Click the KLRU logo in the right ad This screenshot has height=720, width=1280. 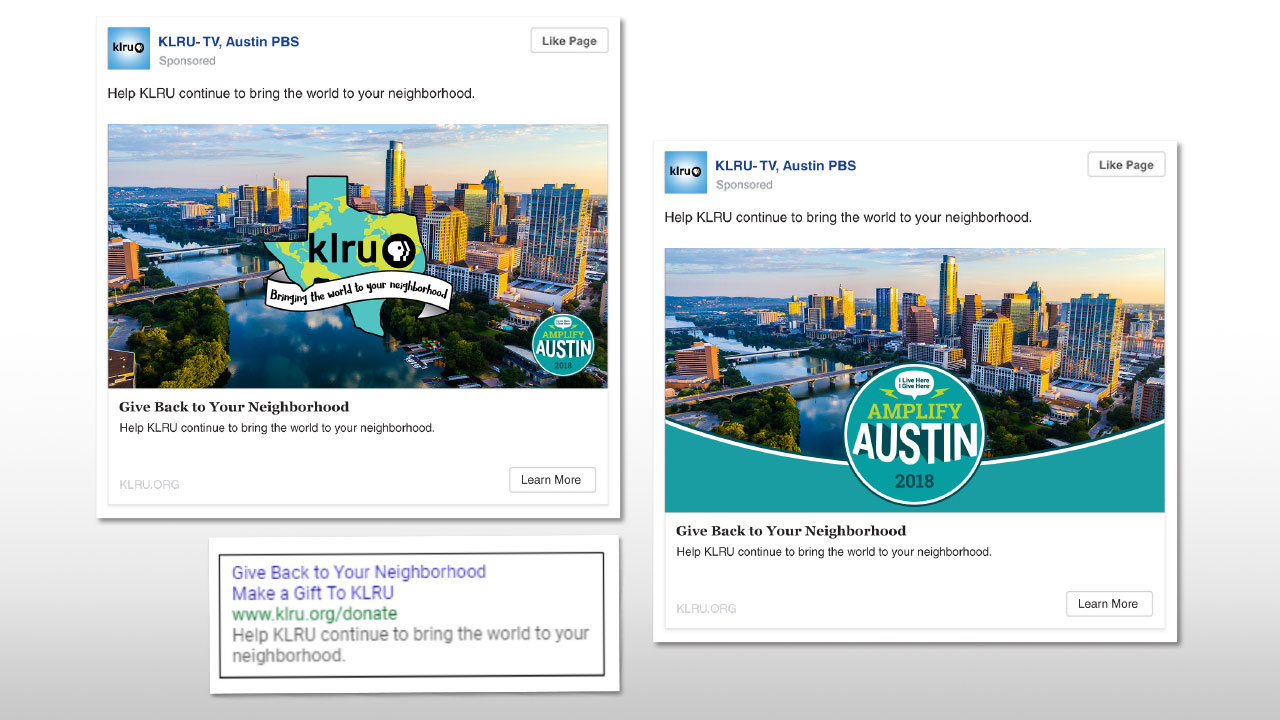click(x=686, y=172)
